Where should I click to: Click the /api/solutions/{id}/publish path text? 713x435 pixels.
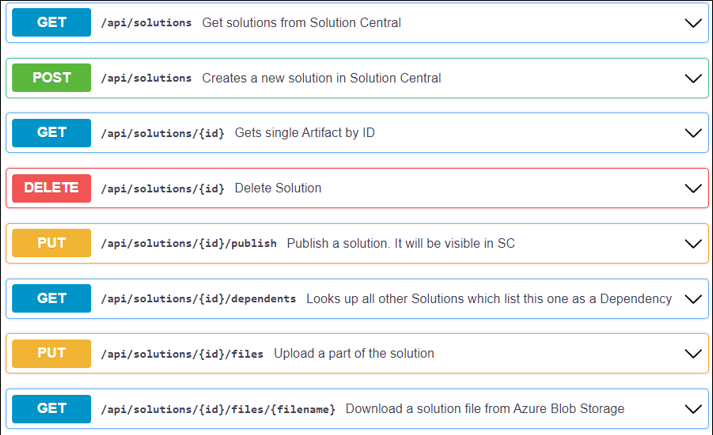coord(188,243)
